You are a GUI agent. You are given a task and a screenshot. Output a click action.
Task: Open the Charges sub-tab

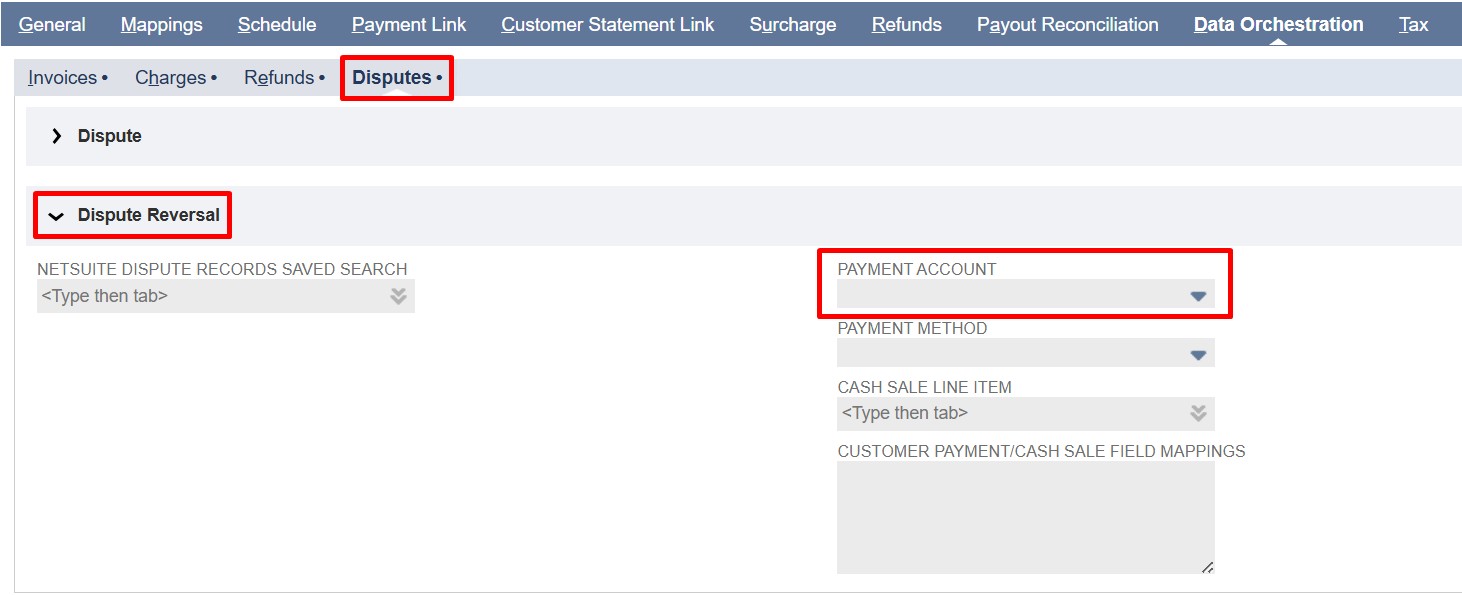pyautogui.click(x=170, y=77)
